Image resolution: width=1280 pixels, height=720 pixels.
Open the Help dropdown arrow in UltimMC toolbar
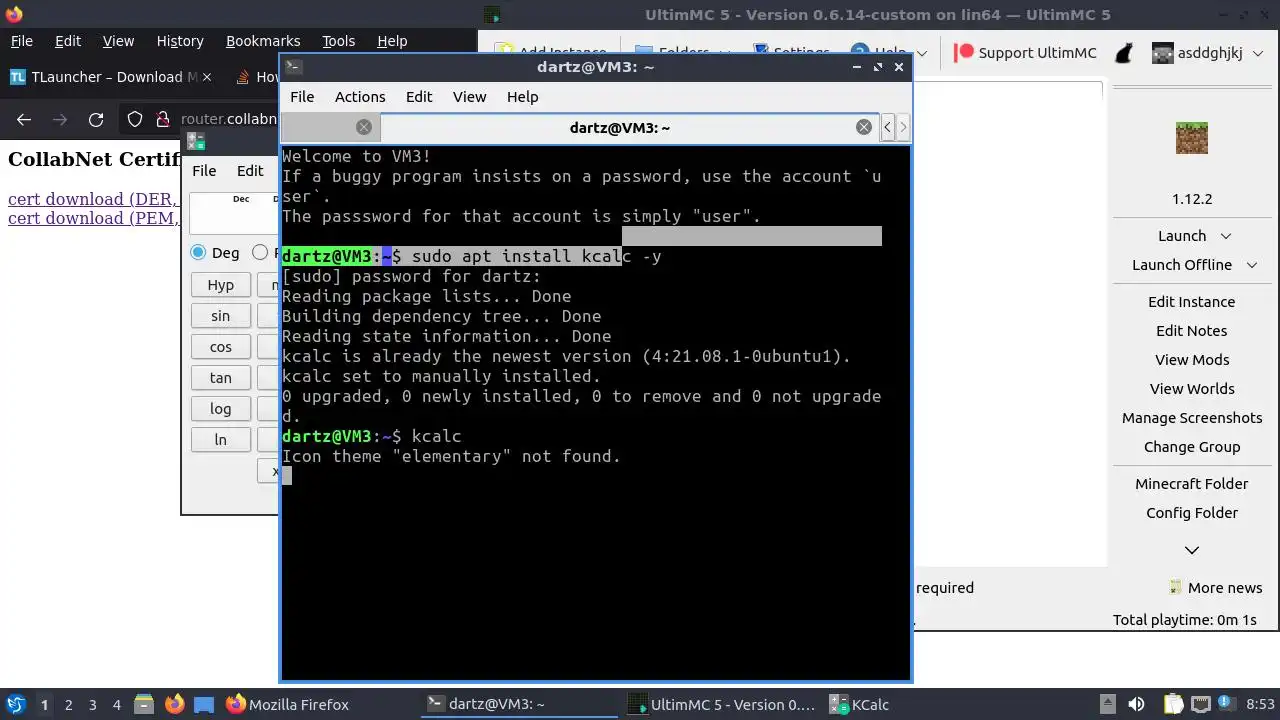point(921,53)
